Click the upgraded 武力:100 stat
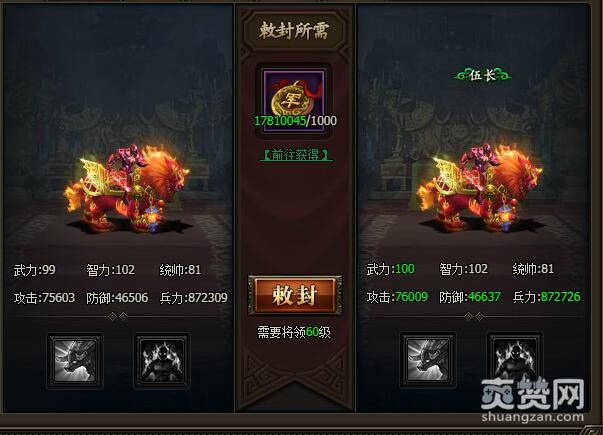603x435 pixels. [391, 269]
